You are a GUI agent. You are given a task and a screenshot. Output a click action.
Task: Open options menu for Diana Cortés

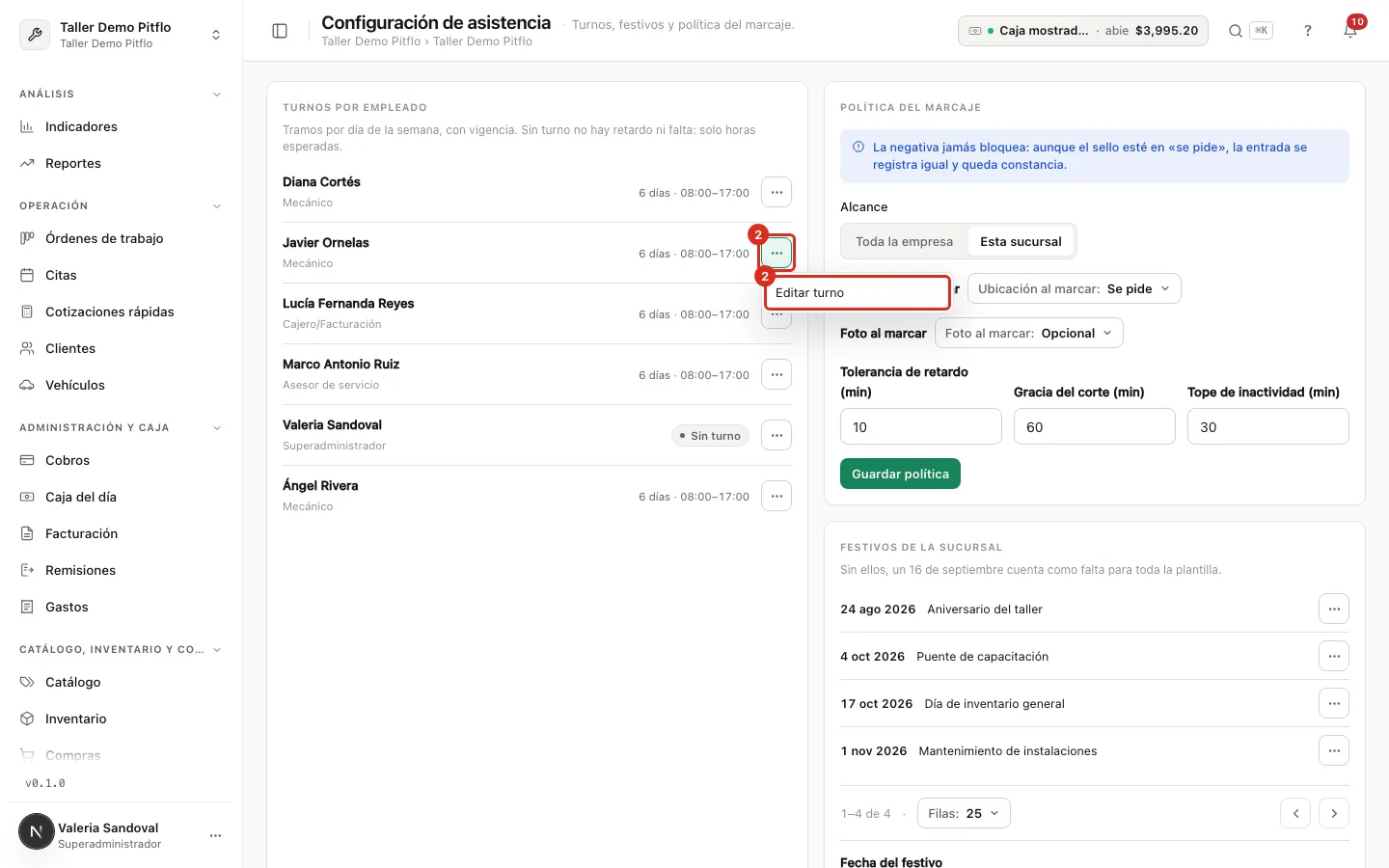click(x=776, y=192)
